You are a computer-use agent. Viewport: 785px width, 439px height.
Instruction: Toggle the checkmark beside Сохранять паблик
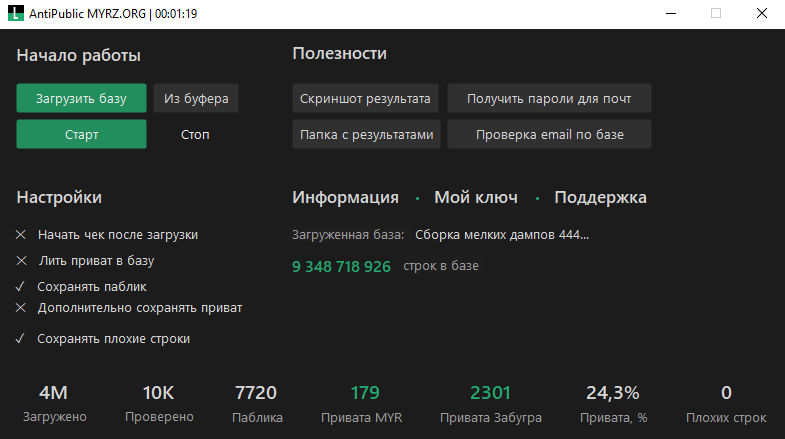point(20,287)
